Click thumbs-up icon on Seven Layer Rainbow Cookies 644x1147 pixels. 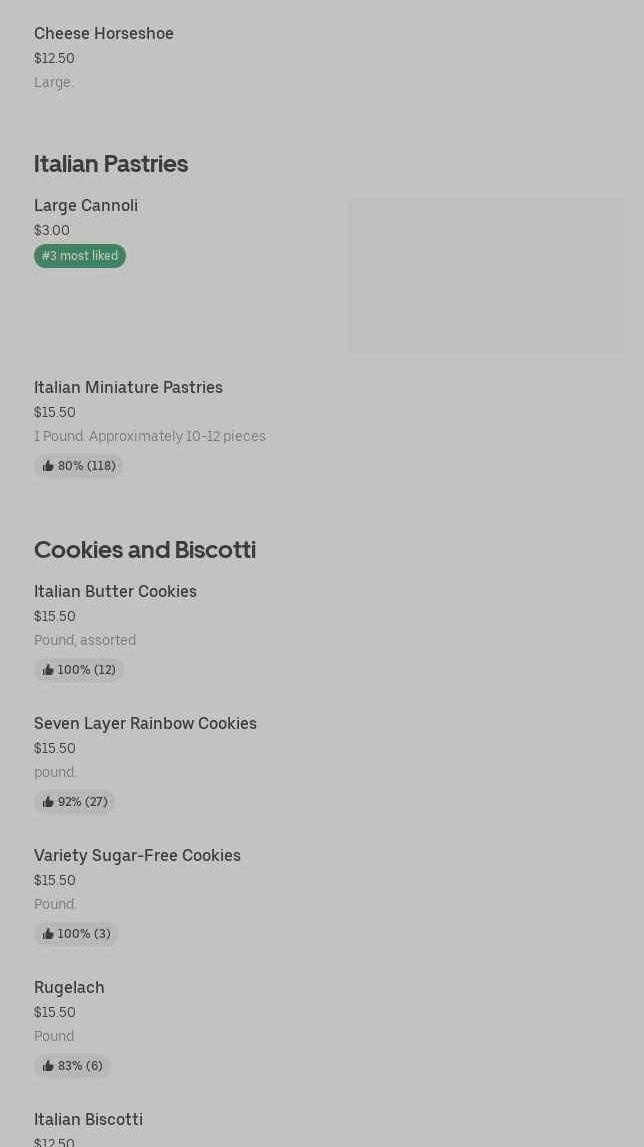click(x=48, y=802)
